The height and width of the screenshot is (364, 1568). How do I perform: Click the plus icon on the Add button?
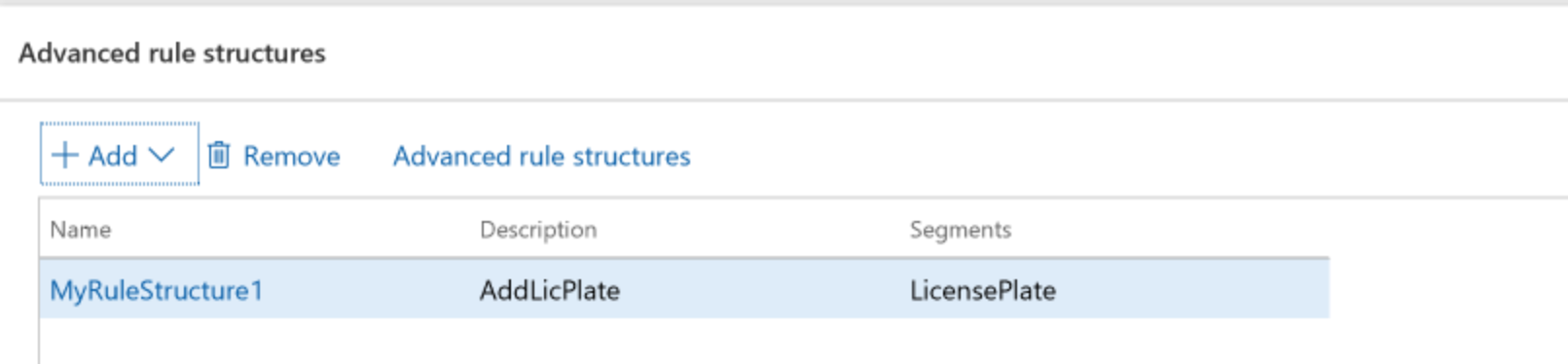tap(64, 156)
